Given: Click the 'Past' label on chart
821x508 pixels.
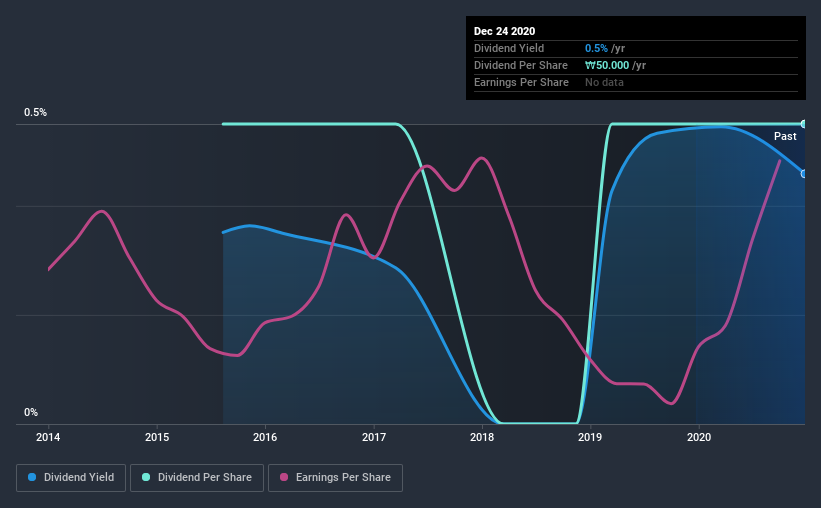Looking at the screenshot, I should click(x=785, y=136).
